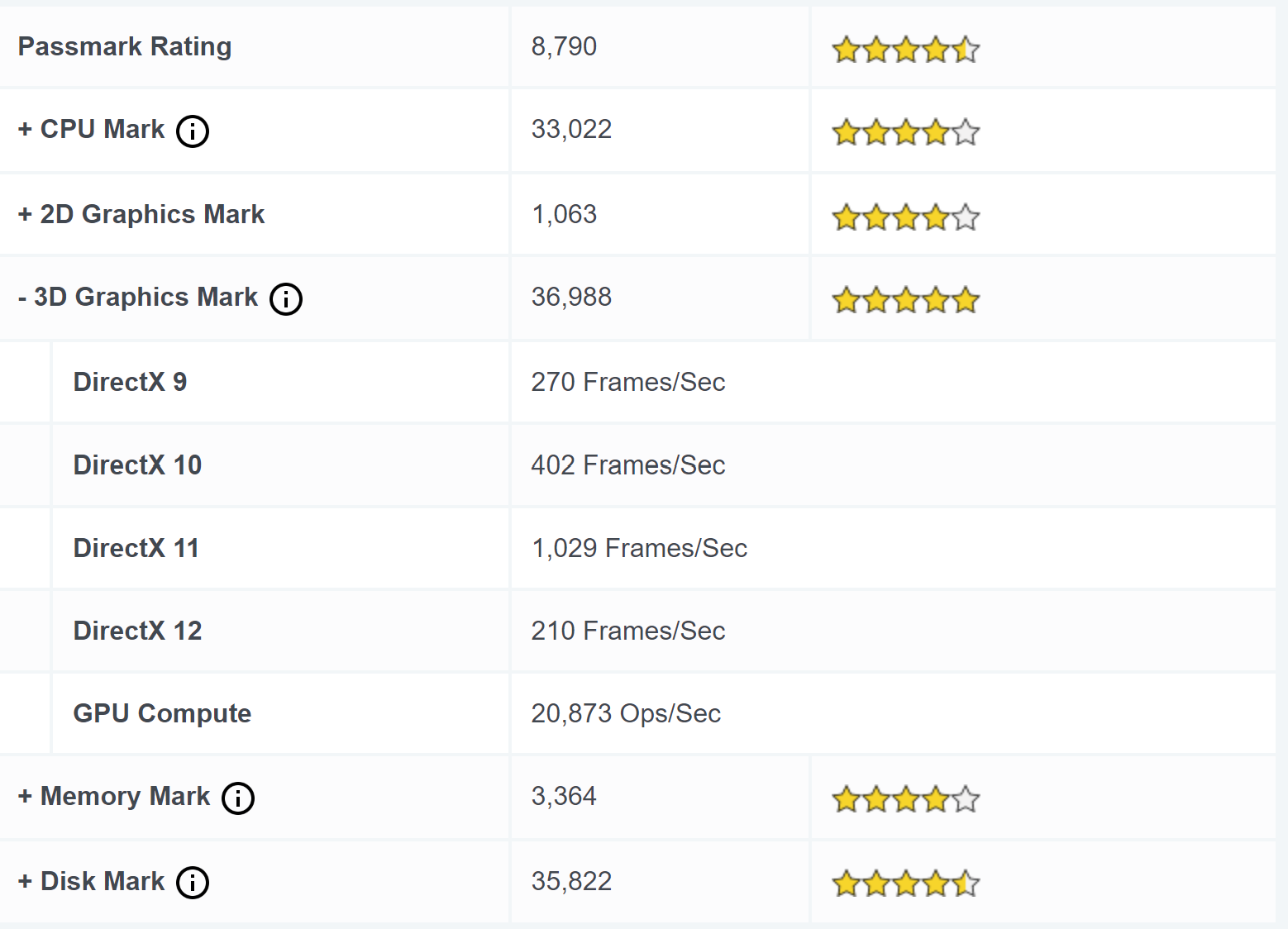Screen dimensions: 1288x929
Task: Click the 8,790 Passmark score value
Action: tap(564, 46)
